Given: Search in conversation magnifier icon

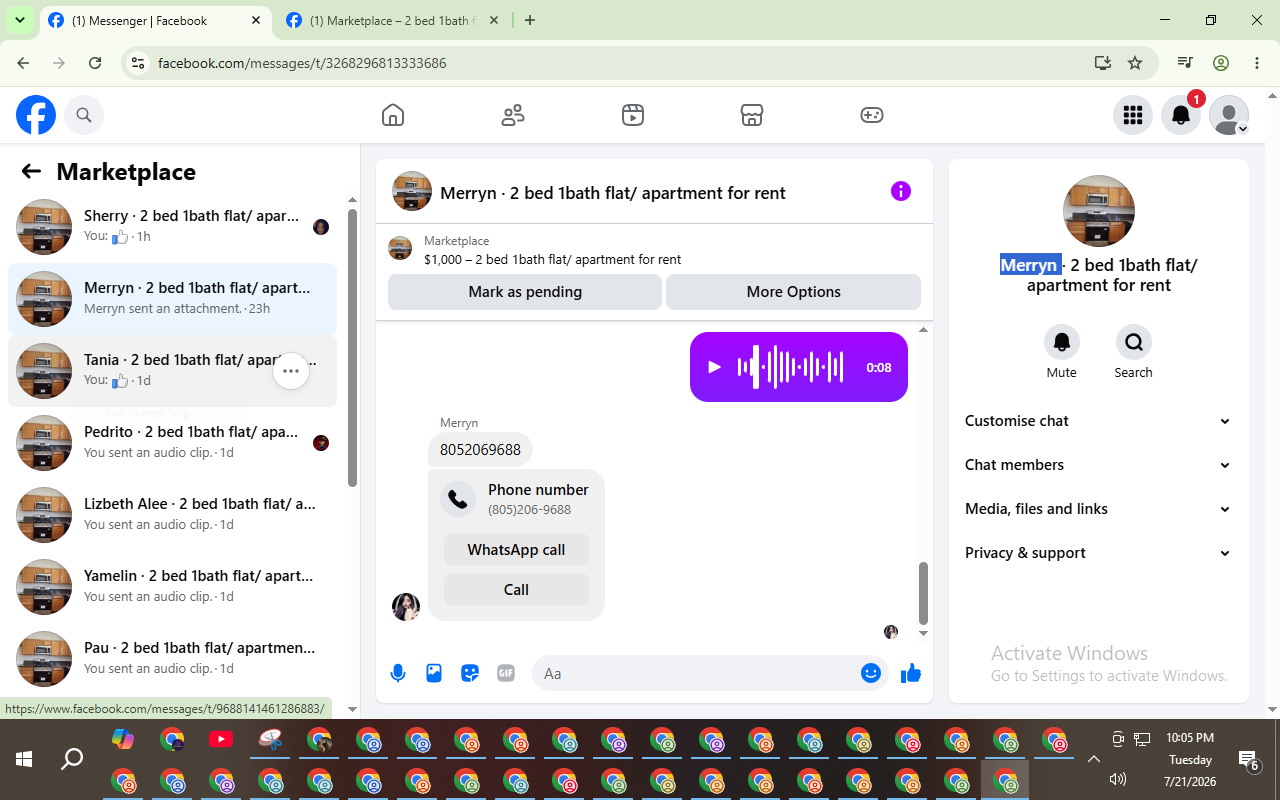Looking at the screenshot, I should coord(1133,342).
